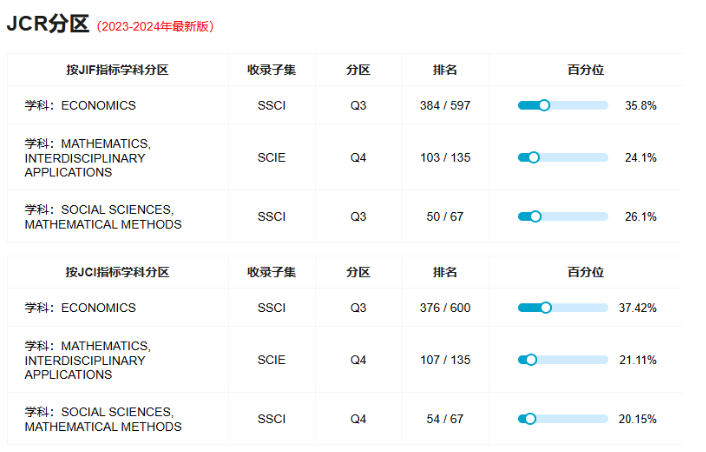Click the 103 / 135 ranking cell

point(445,158)
